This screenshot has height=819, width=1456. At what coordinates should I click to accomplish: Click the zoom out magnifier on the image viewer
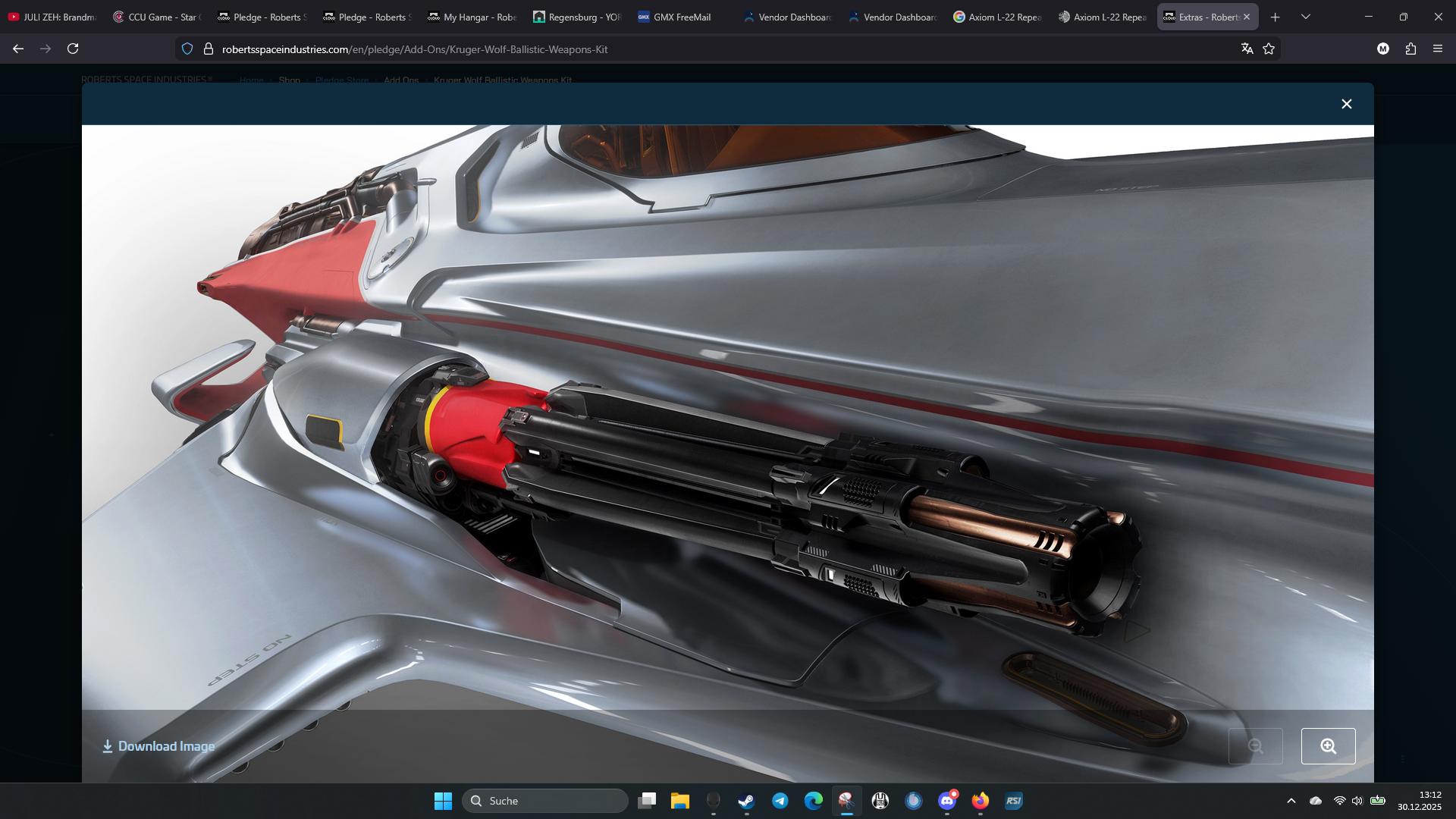[x=1256, y=745]
